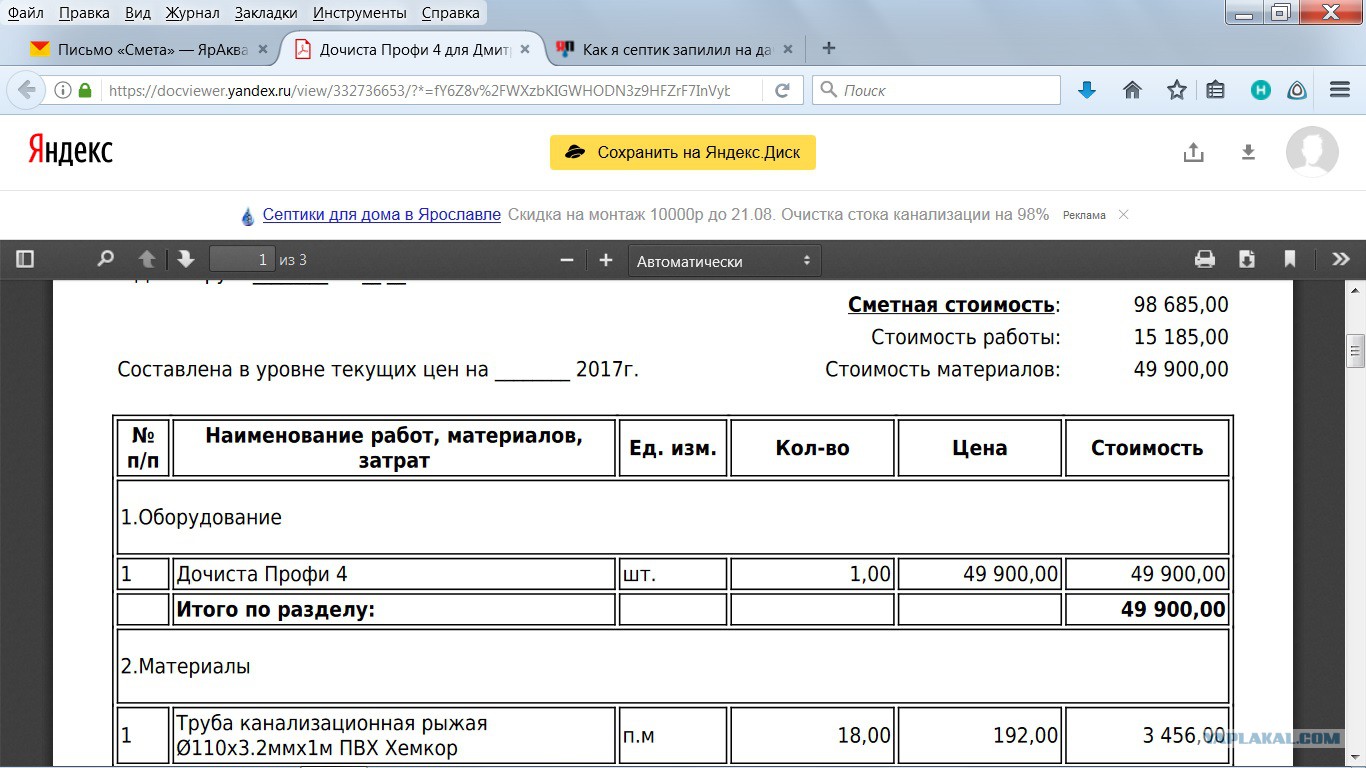The width and height of the screenshot is (1366, 768).
Task: Zoom out the PDF with minus
Action: pos(567,260)
